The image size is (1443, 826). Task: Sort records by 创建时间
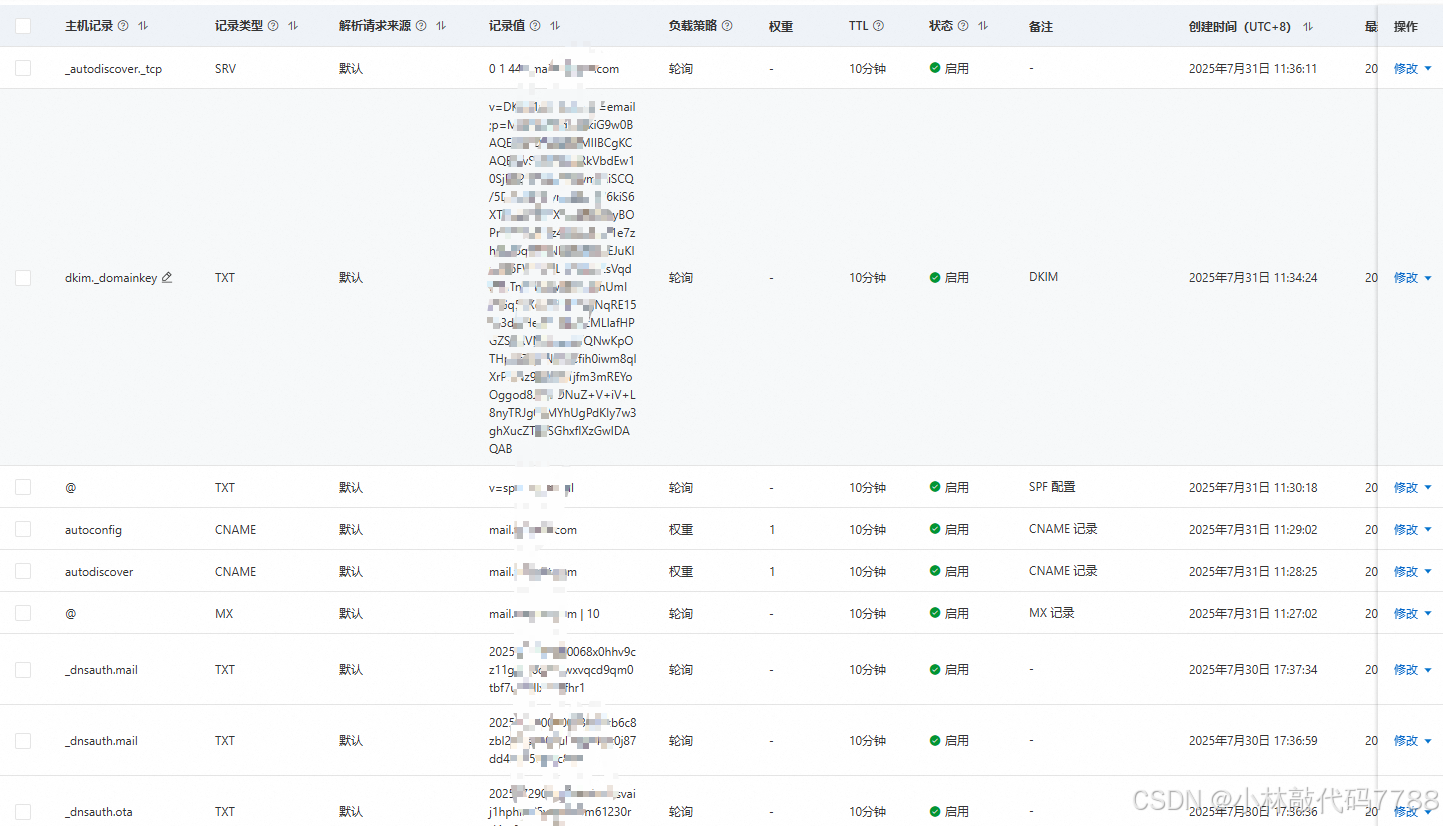[1307, 25]
